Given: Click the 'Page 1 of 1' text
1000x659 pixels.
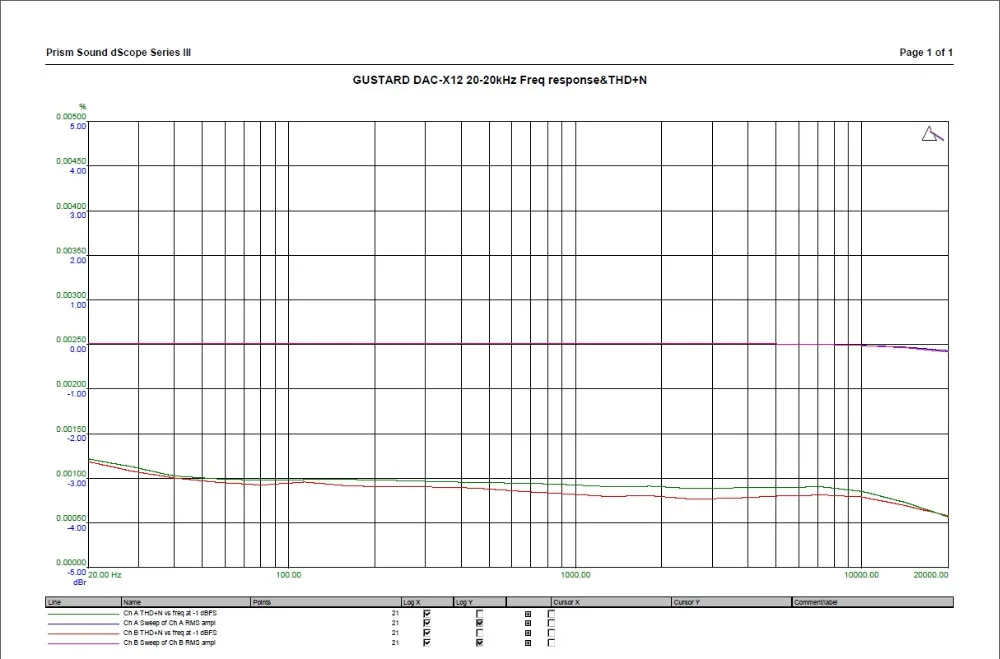Looking at the screenshot, I should [x=926, y=52].
